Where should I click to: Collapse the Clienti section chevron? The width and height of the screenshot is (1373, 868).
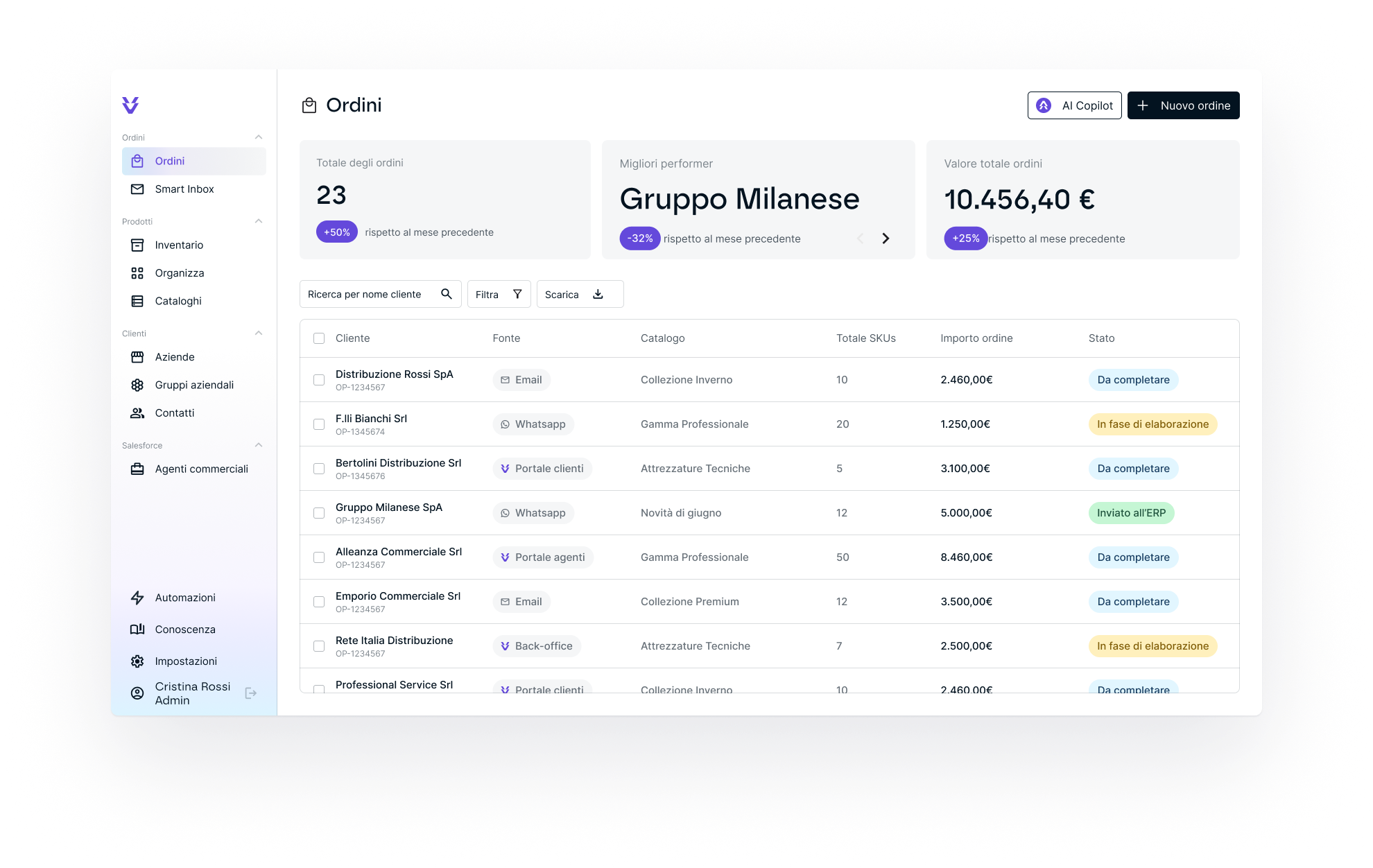coord(259,333)
